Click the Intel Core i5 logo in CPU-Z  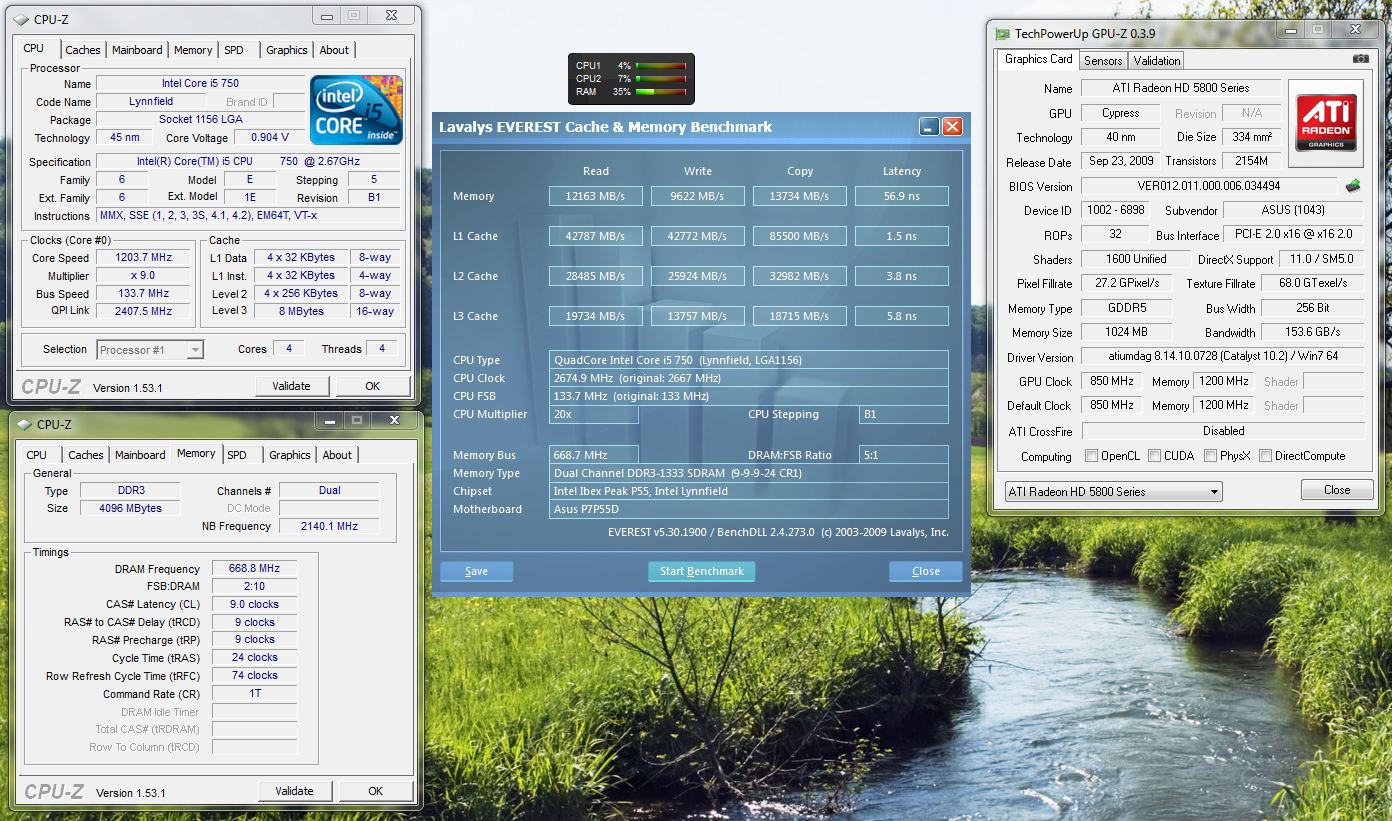357,109
